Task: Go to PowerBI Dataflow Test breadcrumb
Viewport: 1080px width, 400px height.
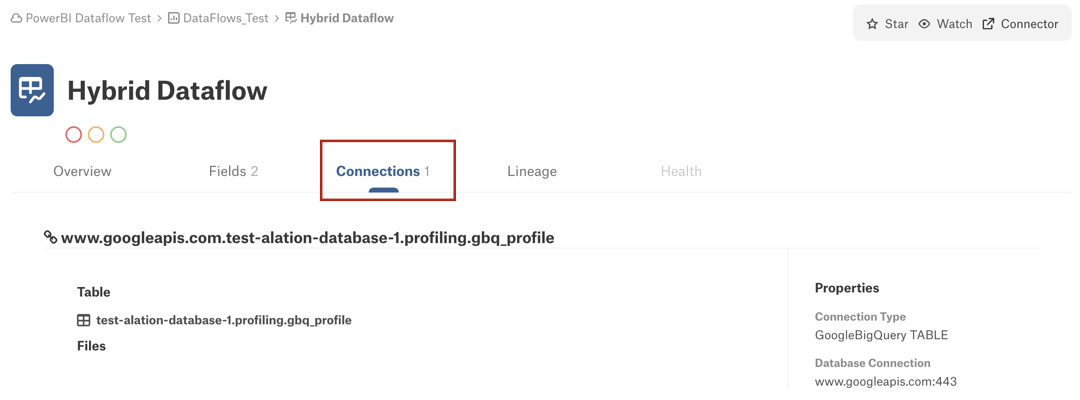Action: pos(88,19)
